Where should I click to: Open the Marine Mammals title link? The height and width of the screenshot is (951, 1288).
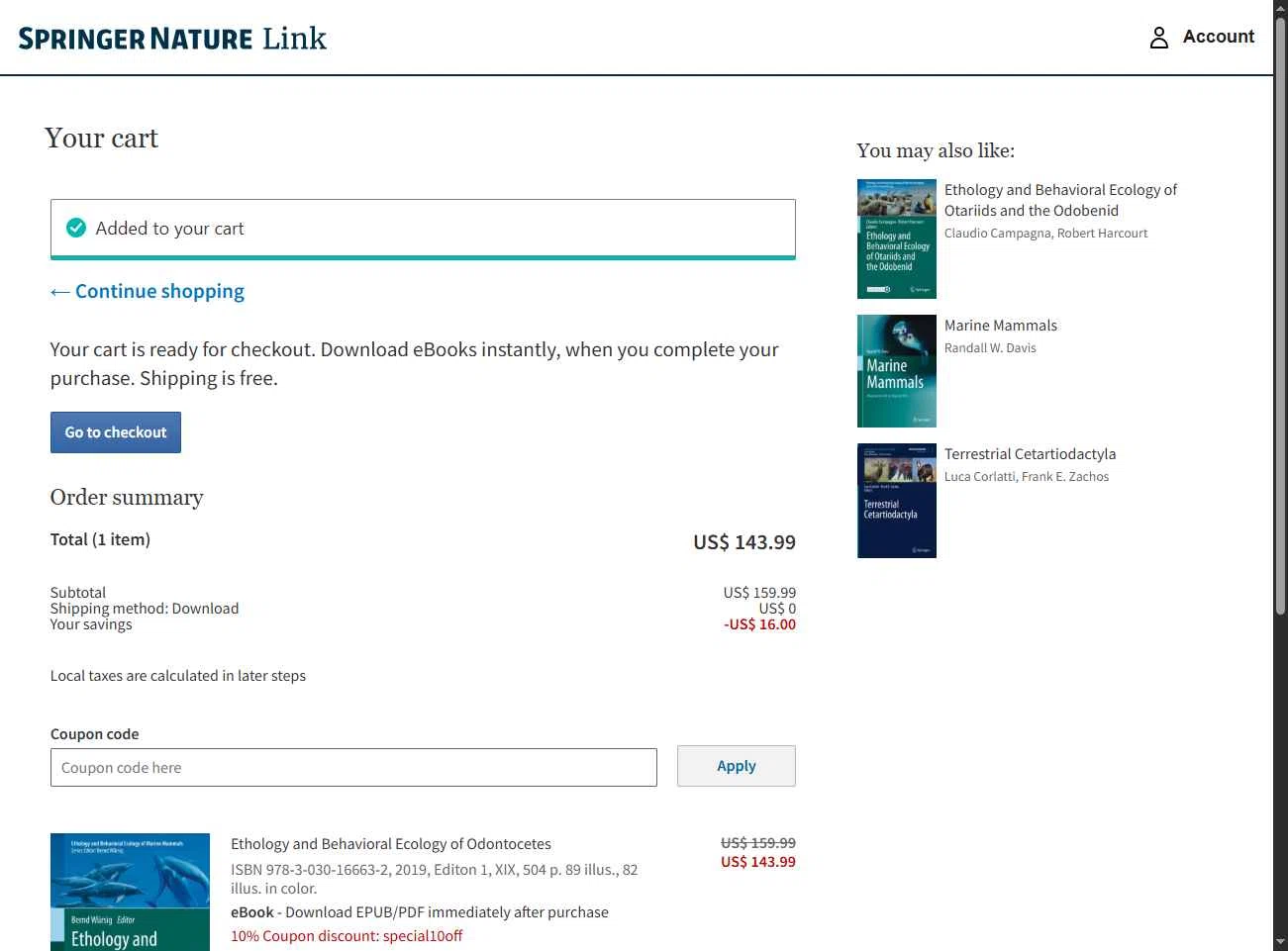click(1000, 326)
